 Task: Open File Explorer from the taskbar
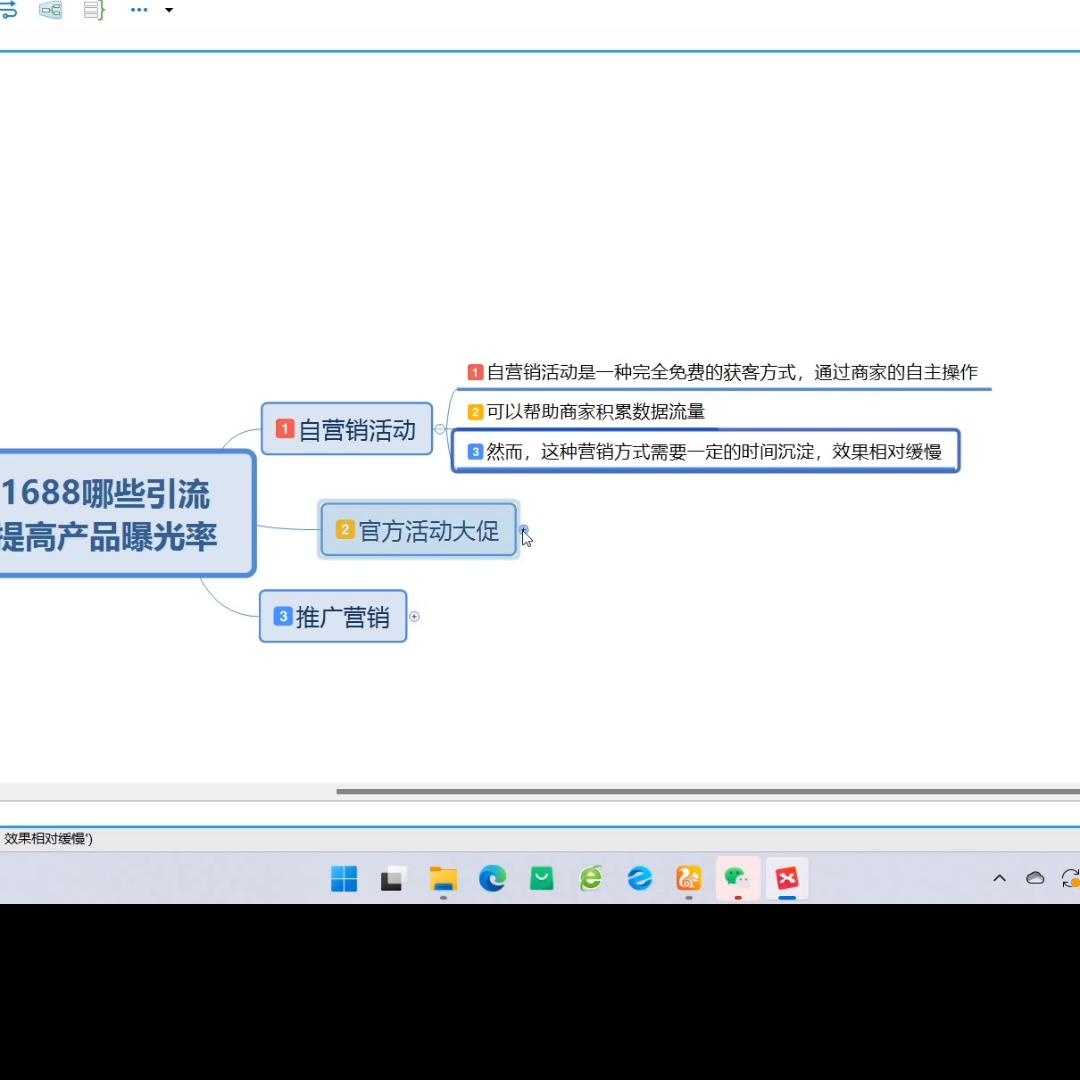(444, 878)
